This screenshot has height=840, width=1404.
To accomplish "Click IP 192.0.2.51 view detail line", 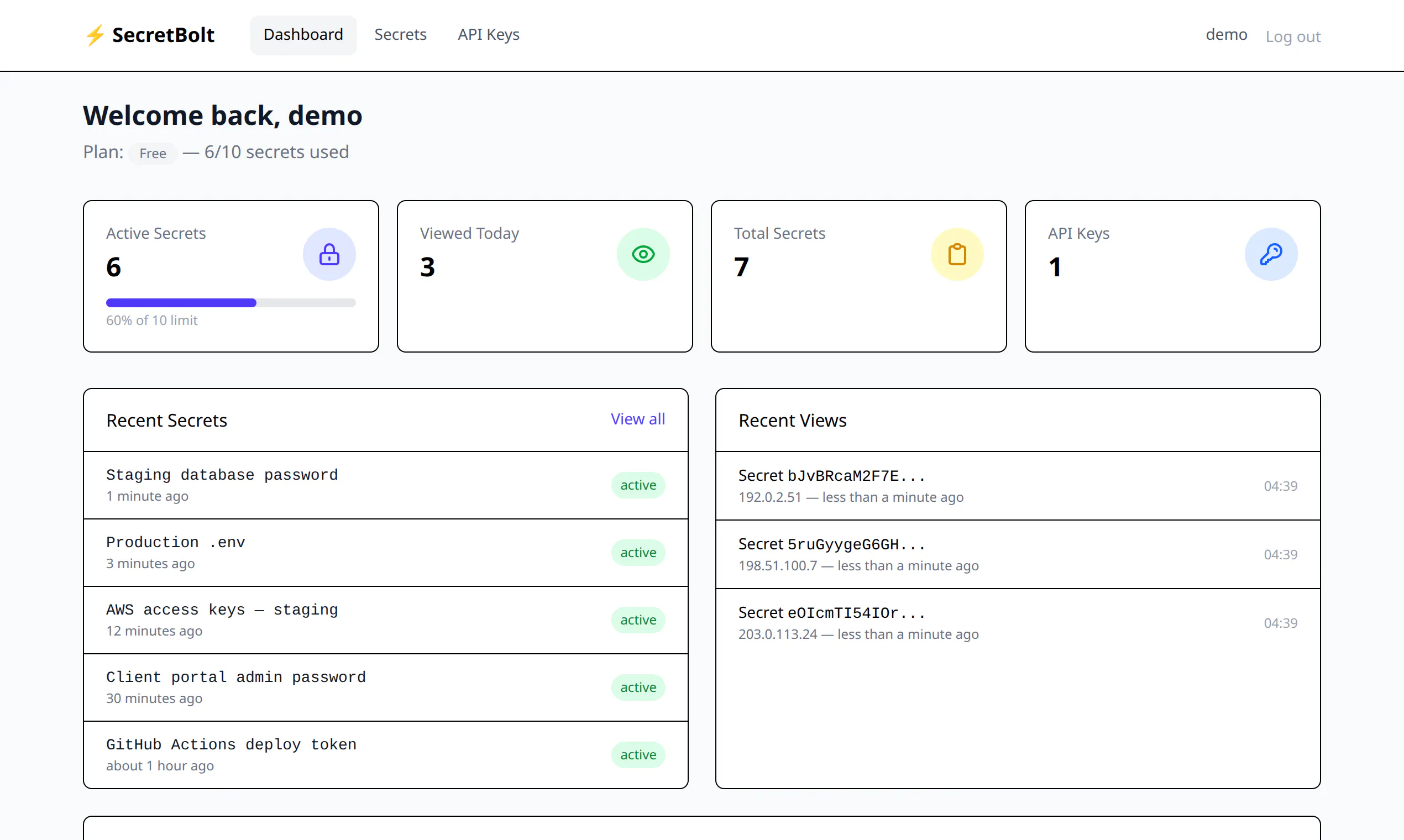I will (851, 497).
